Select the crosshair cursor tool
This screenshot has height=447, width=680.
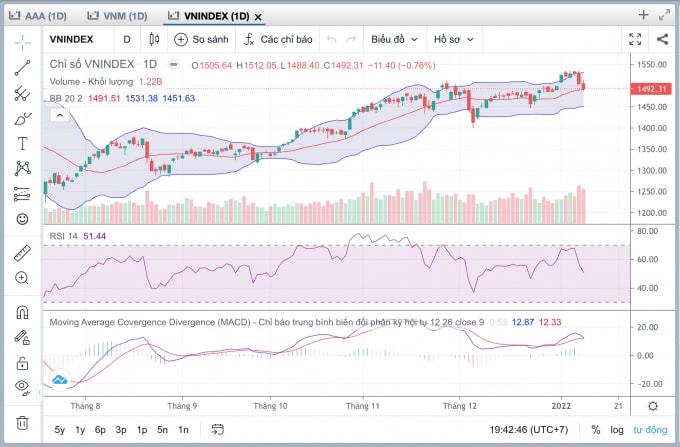pyautogui.click(x=22, y=42)
